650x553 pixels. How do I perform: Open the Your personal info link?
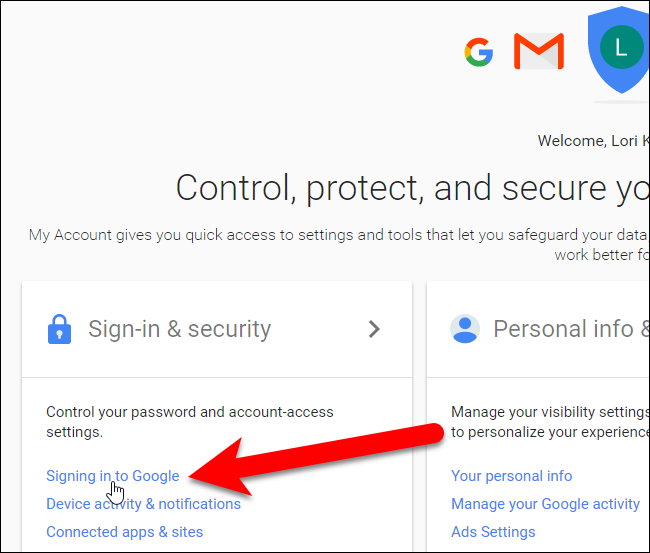511,476
